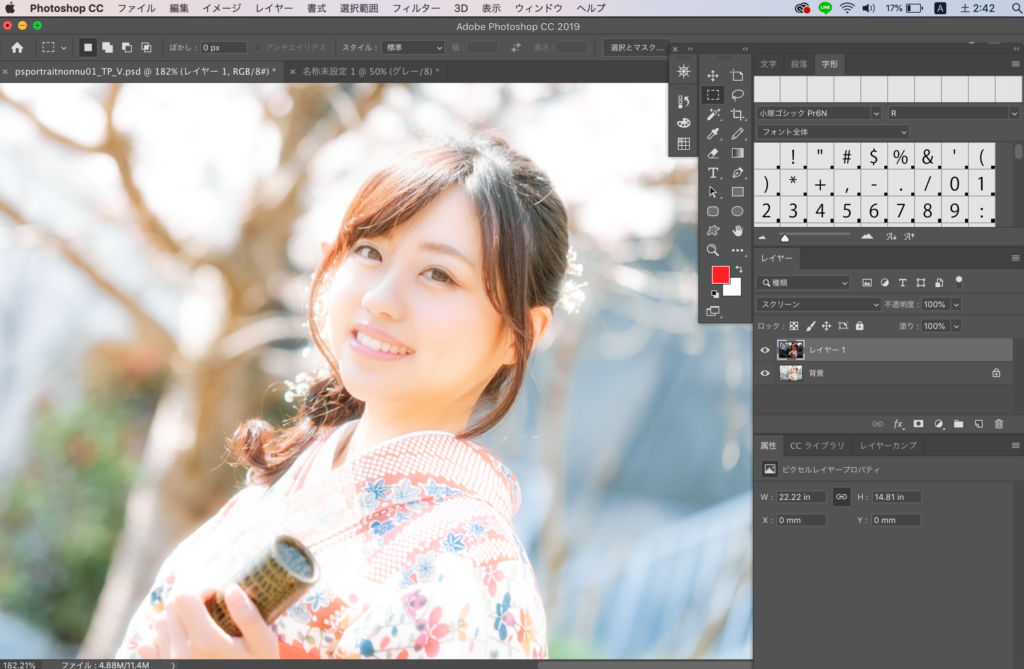
Task: Toggle the layer filter on/off switch
Action: (959, 281)
